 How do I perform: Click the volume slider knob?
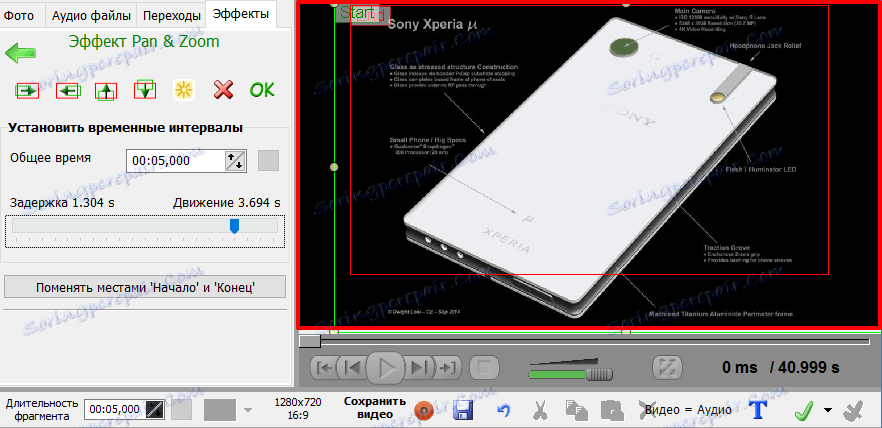click(600, 374)
